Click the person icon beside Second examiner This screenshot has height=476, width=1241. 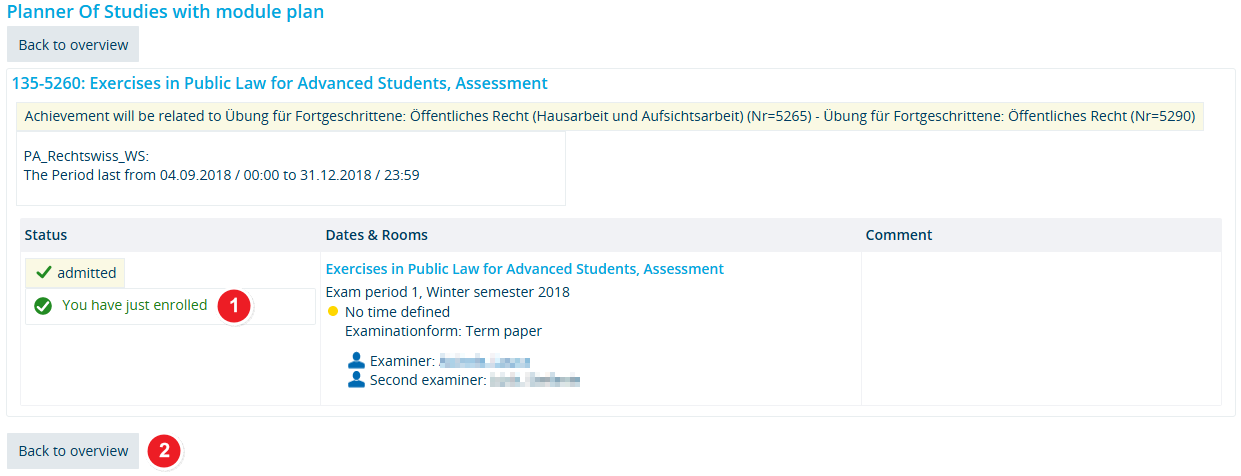(x=357, y=380)
